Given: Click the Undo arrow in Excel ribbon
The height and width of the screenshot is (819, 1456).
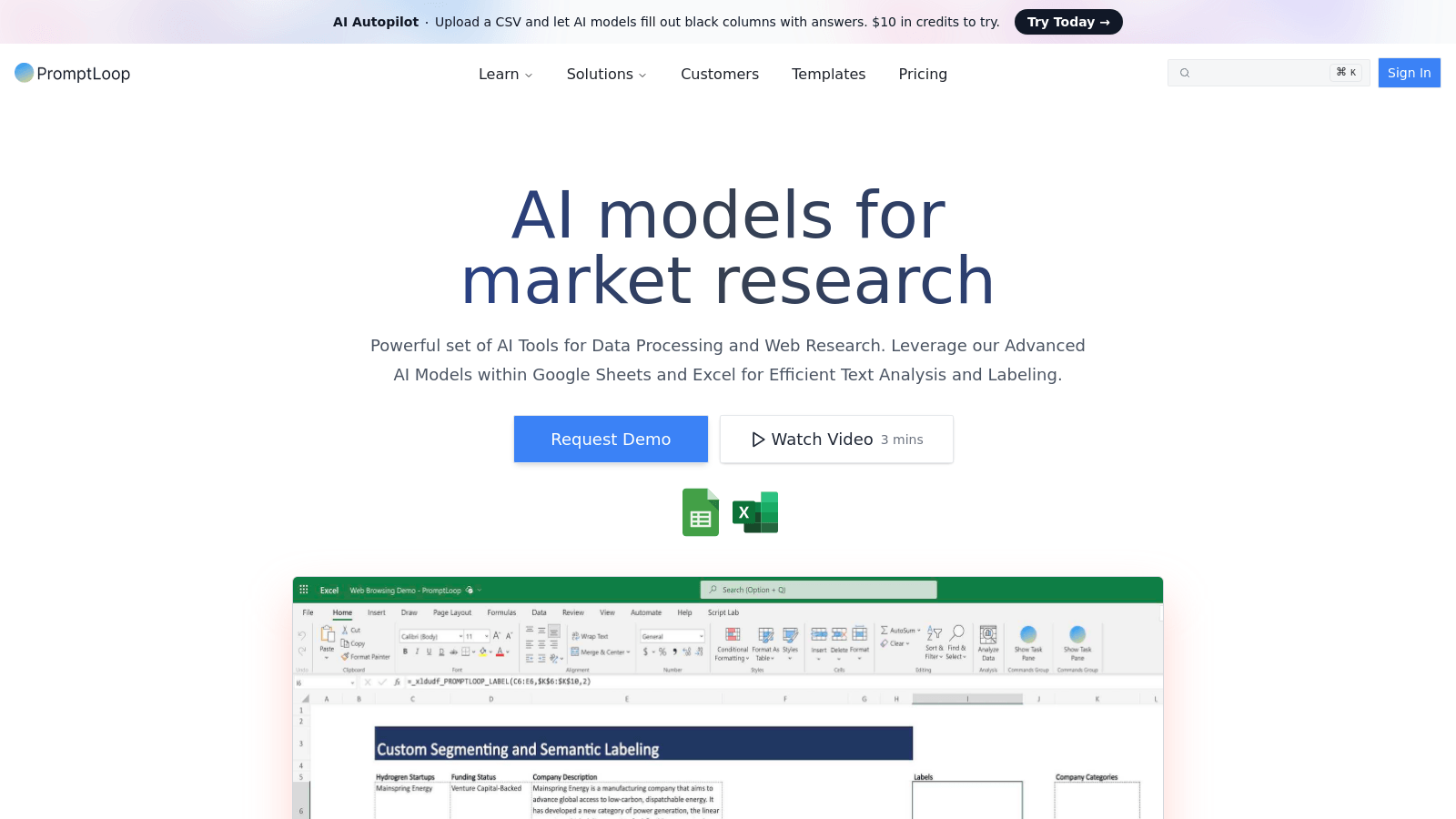Looking at the screenshot, I should [x=302, y=636].
